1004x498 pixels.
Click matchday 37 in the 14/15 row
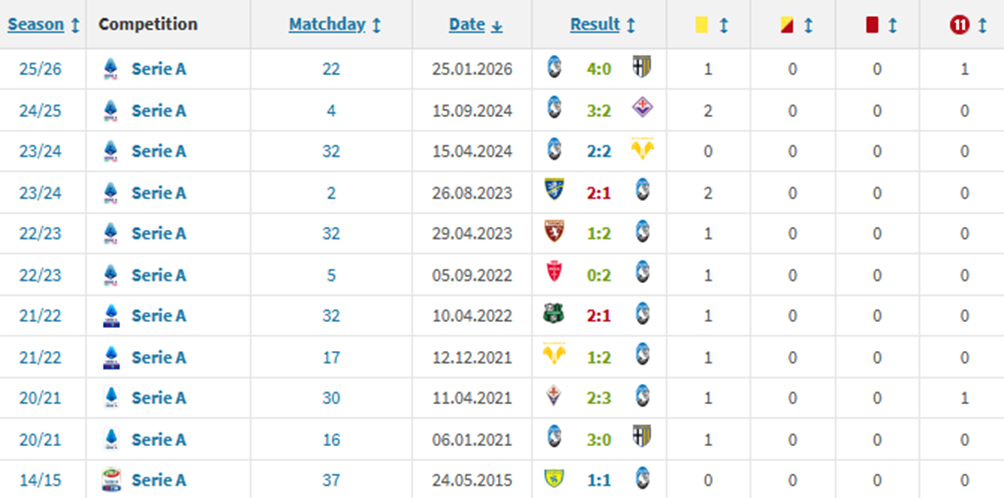[x=331, y=480]
